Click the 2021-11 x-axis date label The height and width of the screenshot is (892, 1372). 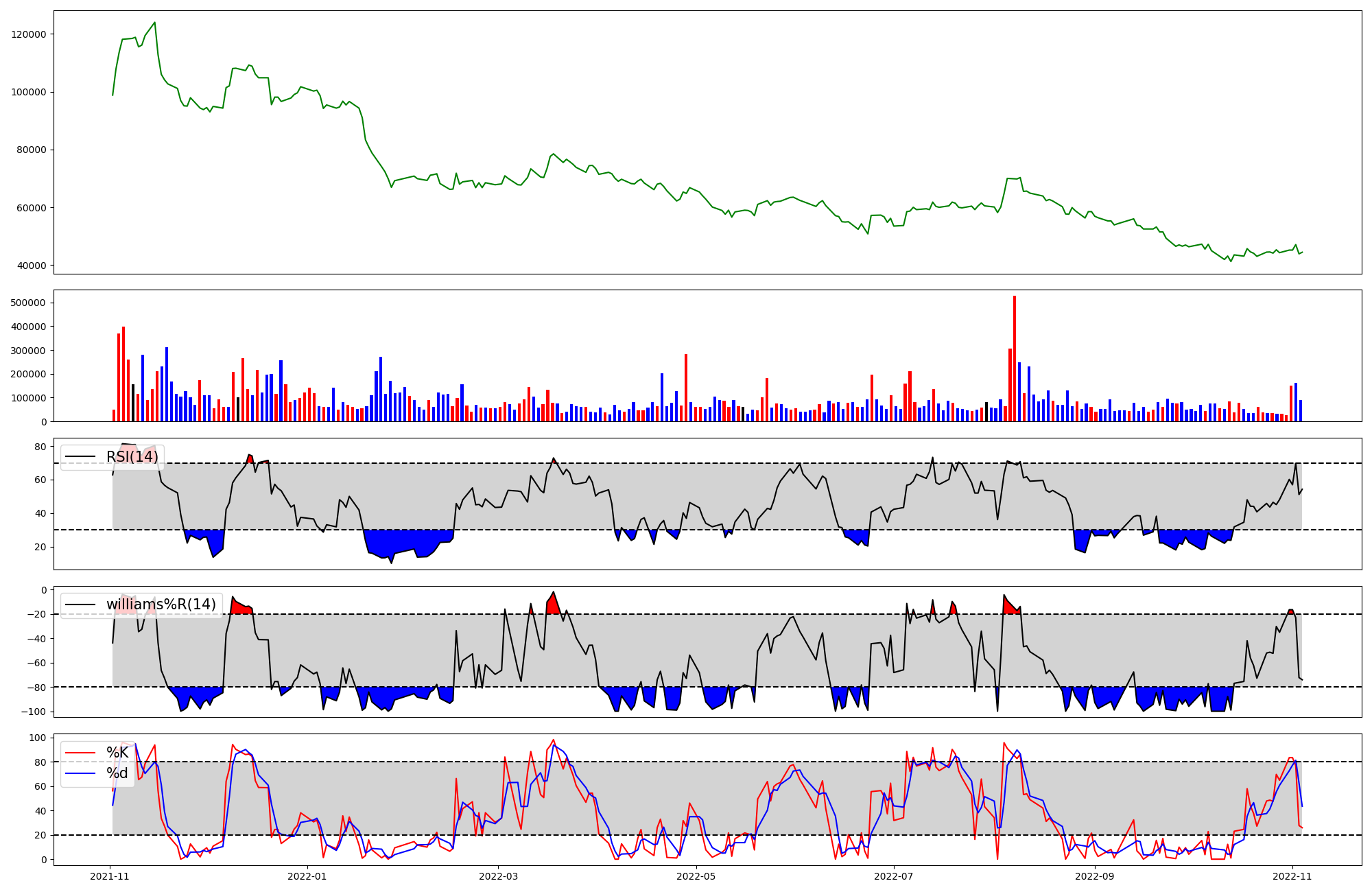coord(110,876)
